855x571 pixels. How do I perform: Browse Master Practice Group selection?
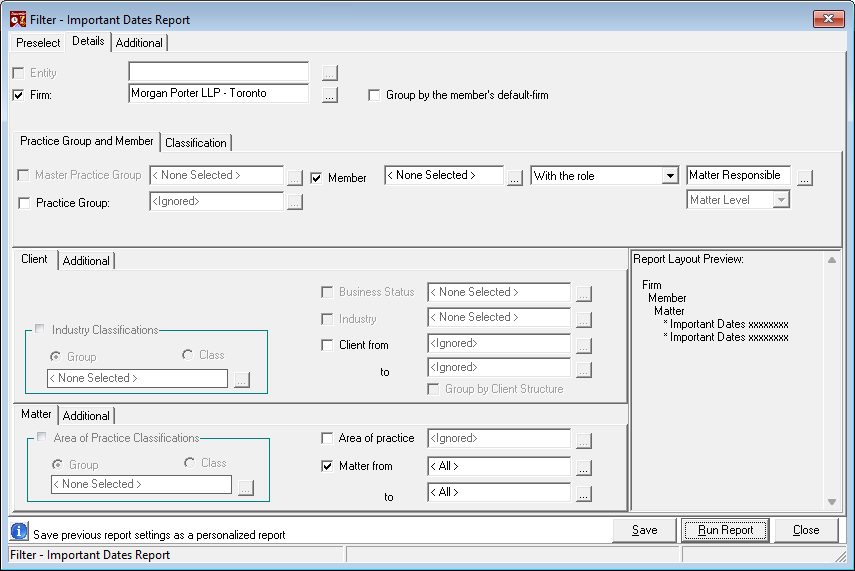tap(294, 177)
